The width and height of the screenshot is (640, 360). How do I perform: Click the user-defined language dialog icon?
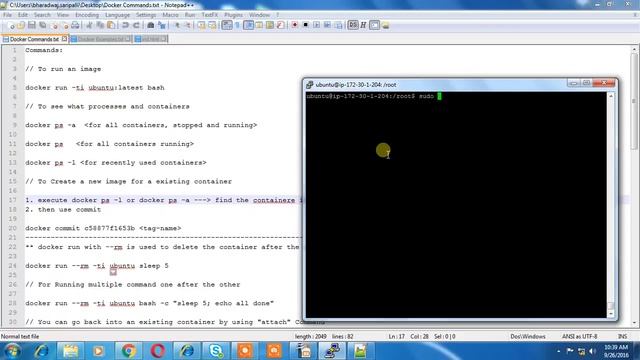[x=259, y=25]
